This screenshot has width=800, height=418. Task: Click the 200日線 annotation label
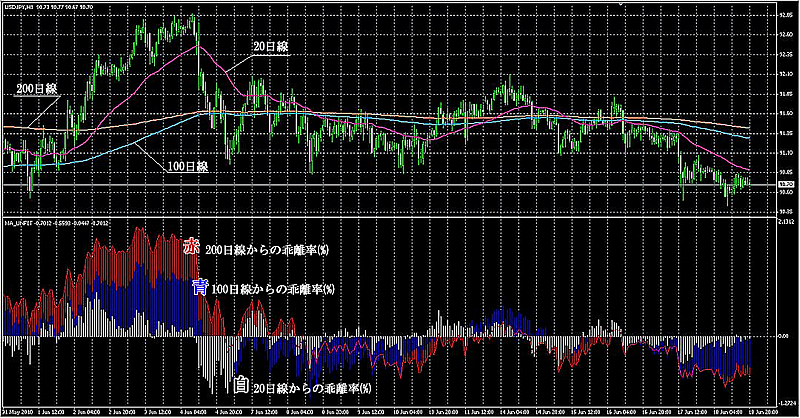[37, 89]
